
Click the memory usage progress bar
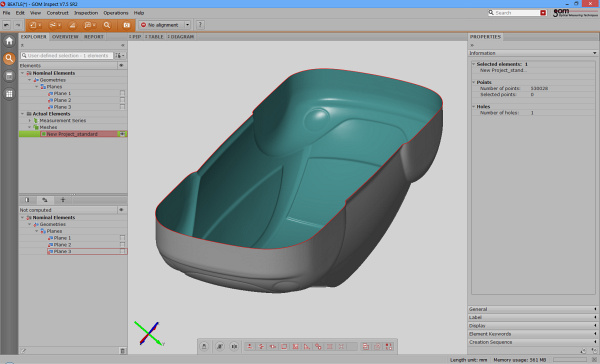tap(570, 360)
